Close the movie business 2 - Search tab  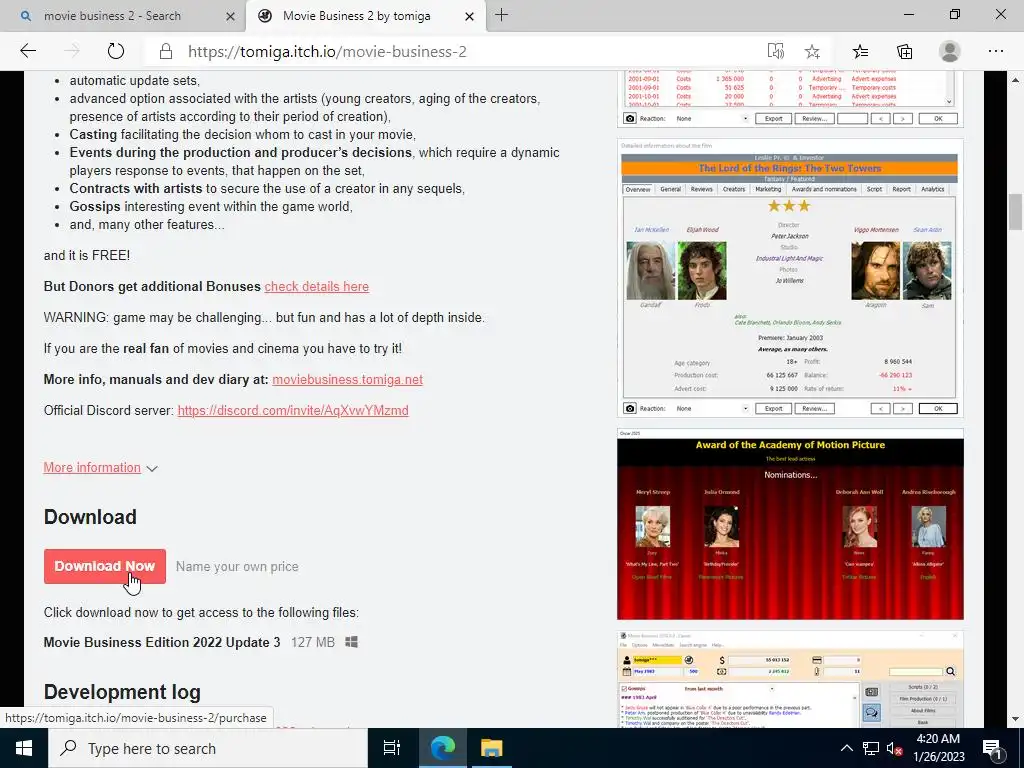tap(230, 16)
